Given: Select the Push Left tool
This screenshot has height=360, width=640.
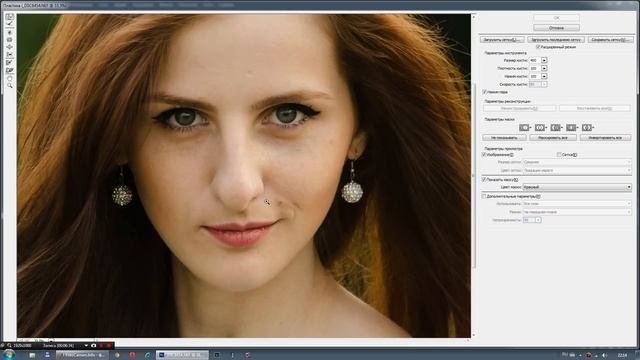Looking at the screenshot, I should click(x=9, y=55).
